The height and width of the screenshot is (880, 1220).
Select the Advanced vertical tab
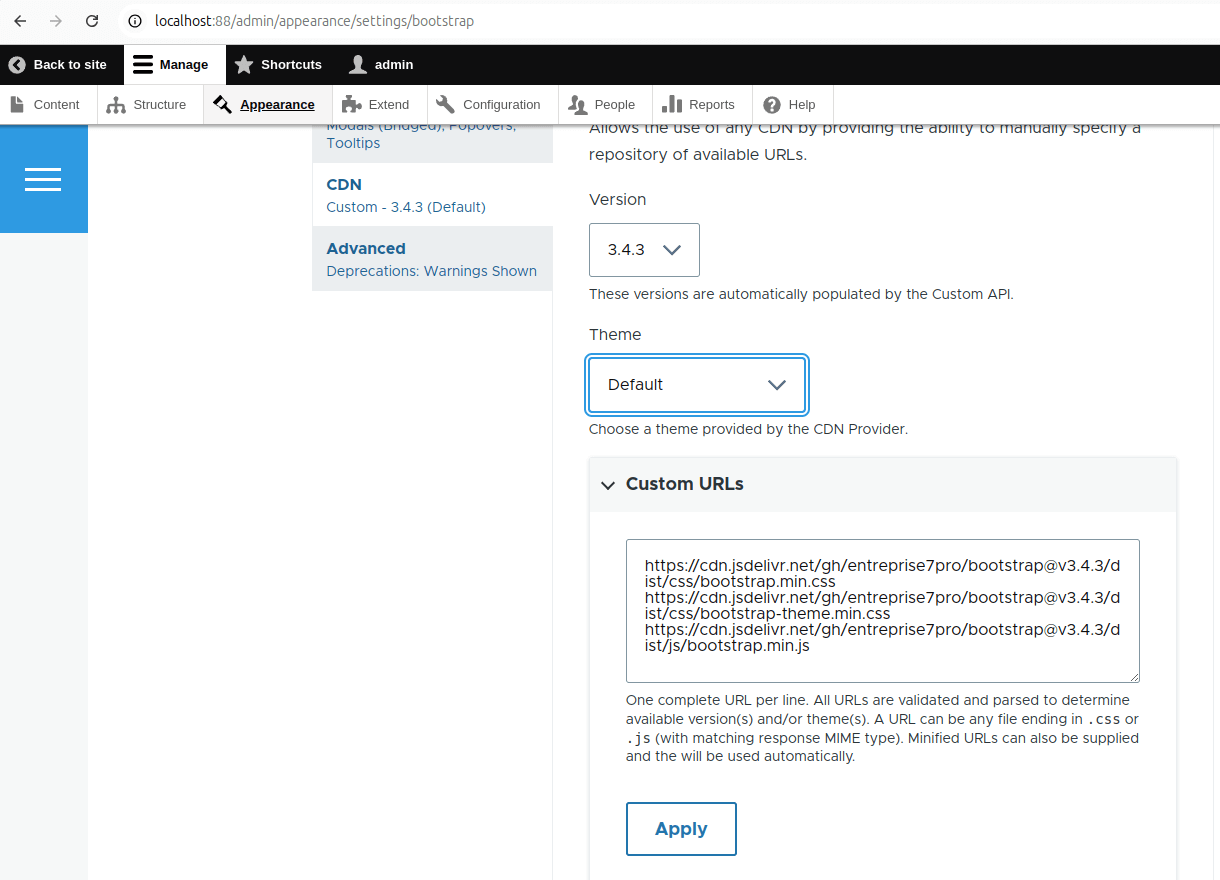(x=366, y=249)
